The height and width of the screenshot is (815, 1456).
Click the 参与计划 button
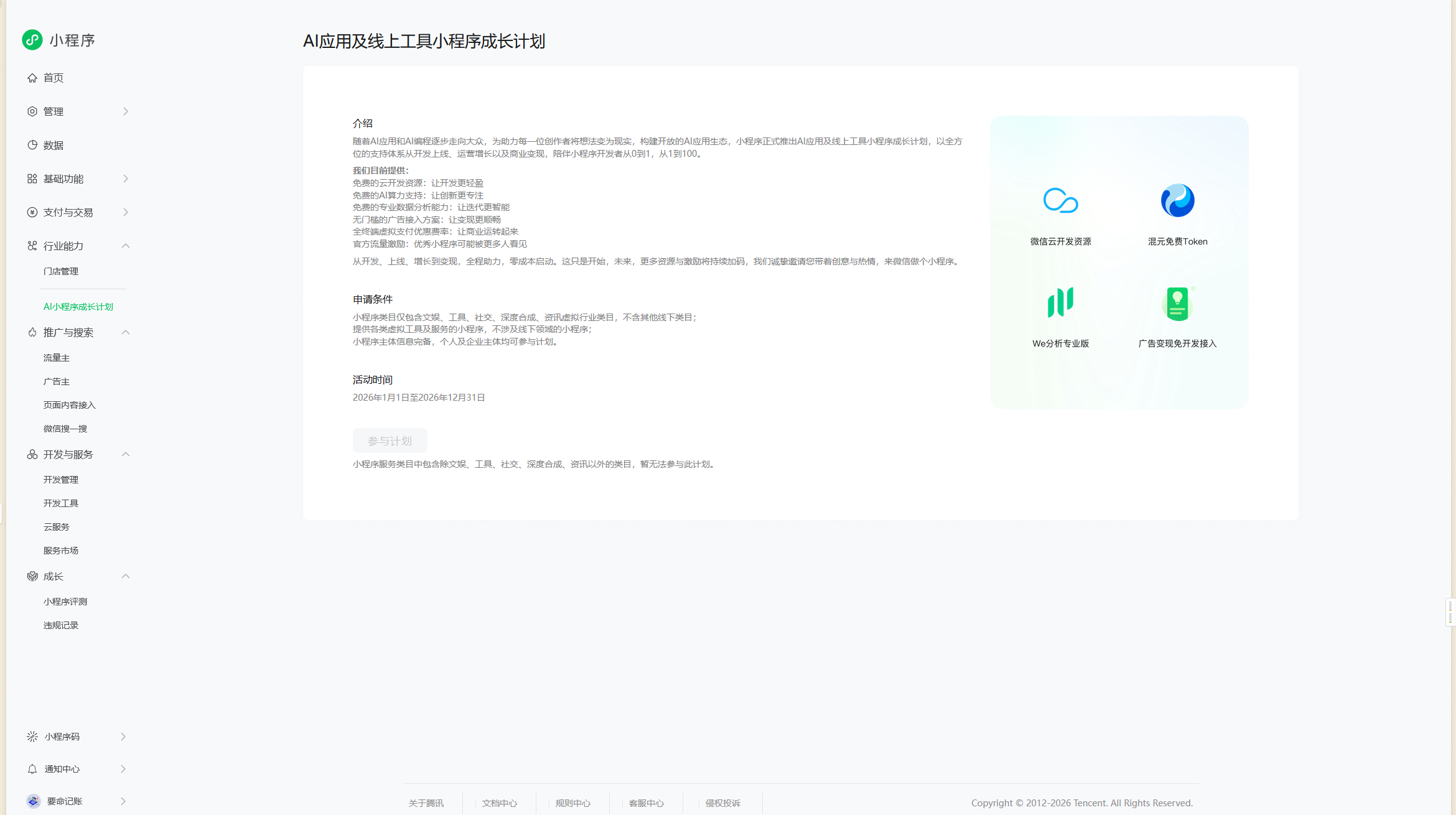(390, 440)
